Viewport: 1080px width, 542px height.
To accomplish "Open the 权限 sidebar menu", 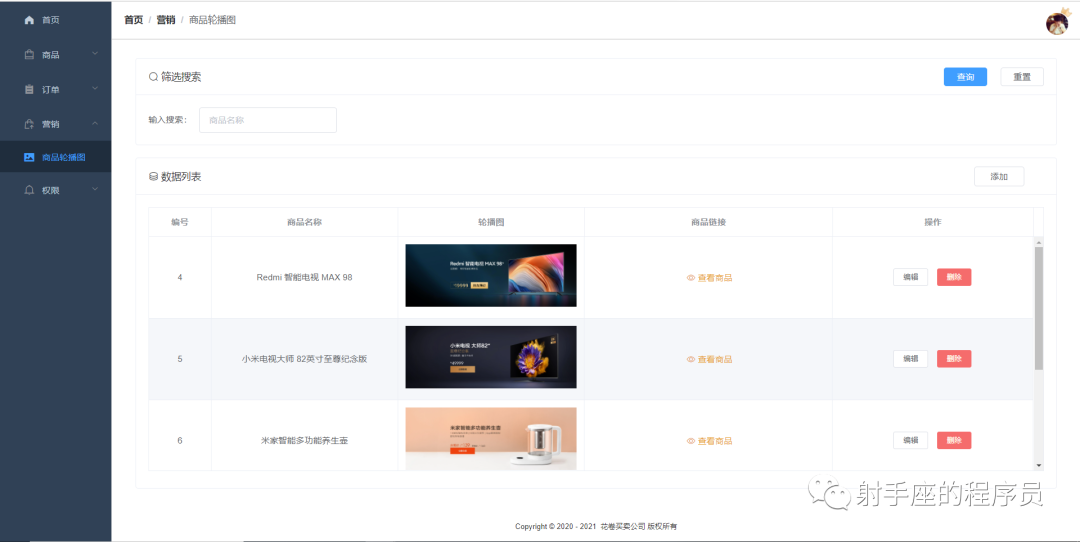I will (x=55, y=190).
